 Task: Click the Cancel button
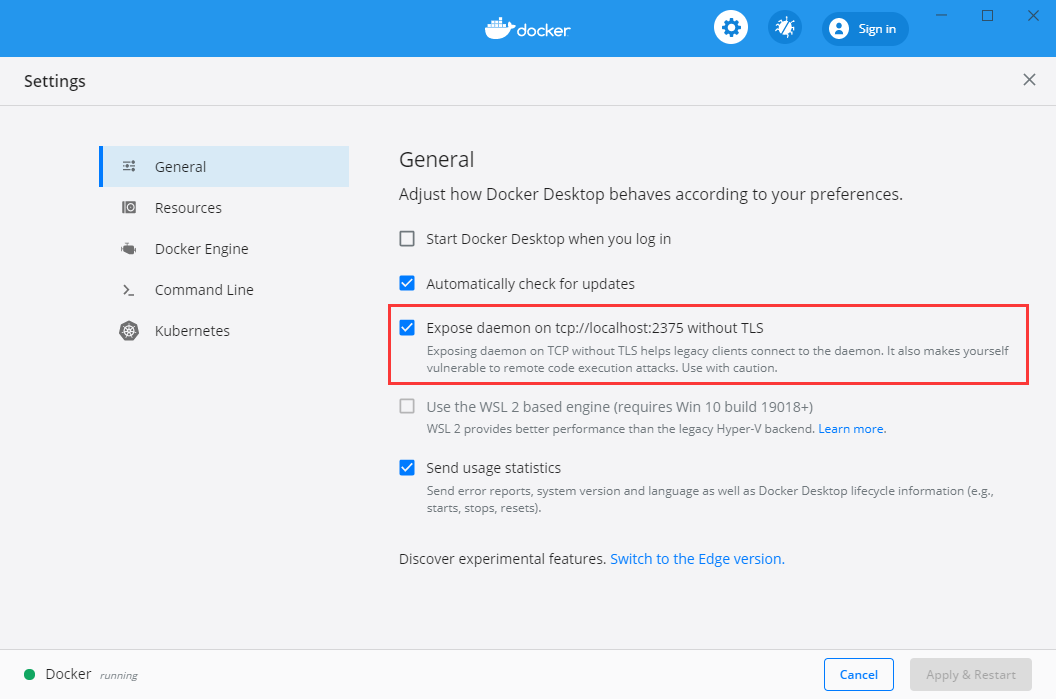pos(859,674)
